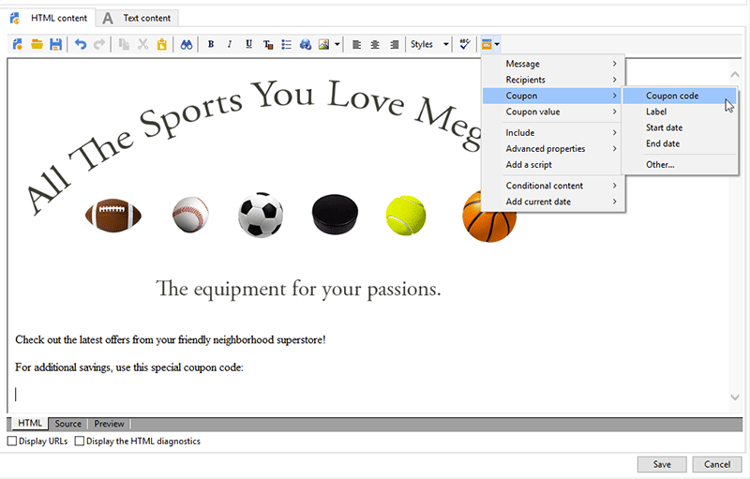Screen dimensions: 750x479
Task: Apply Underline formatting
Action: pyautogui.click(x=248, y=44)
